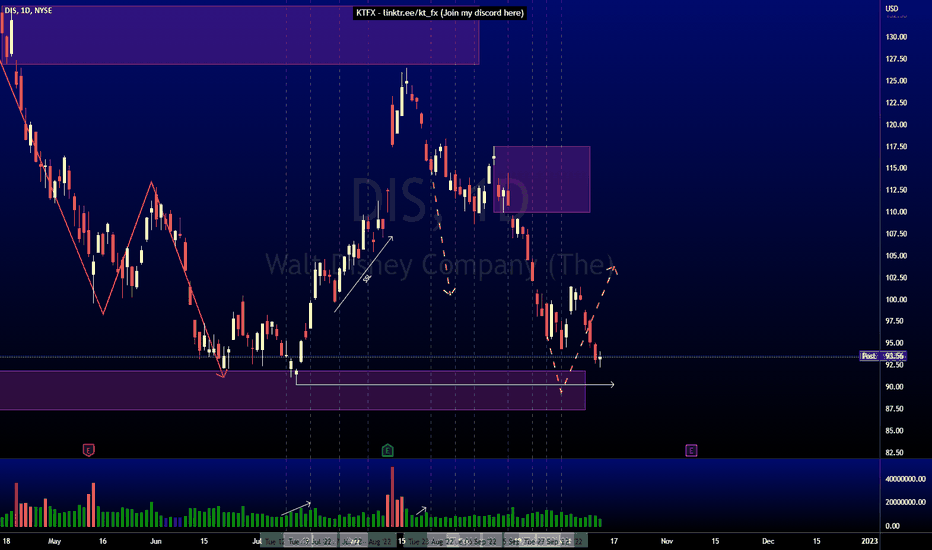932x550 pixels.
Task: Click the 85.00 price axis label
Action: pos(894,431)
